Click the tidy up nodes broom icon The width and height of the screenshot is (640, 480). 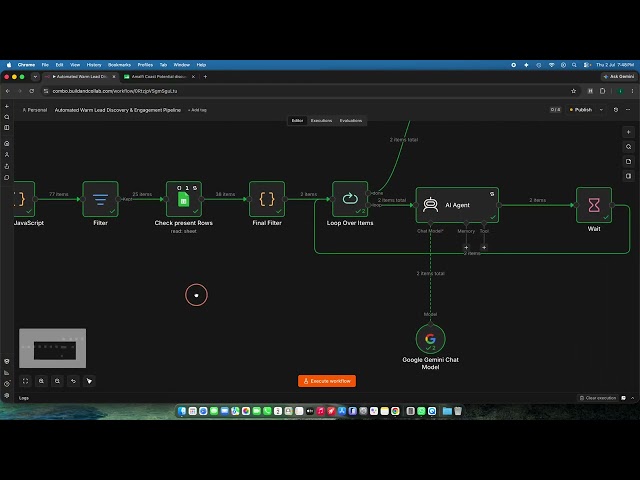pyautogui.click(x=89, y=381)
